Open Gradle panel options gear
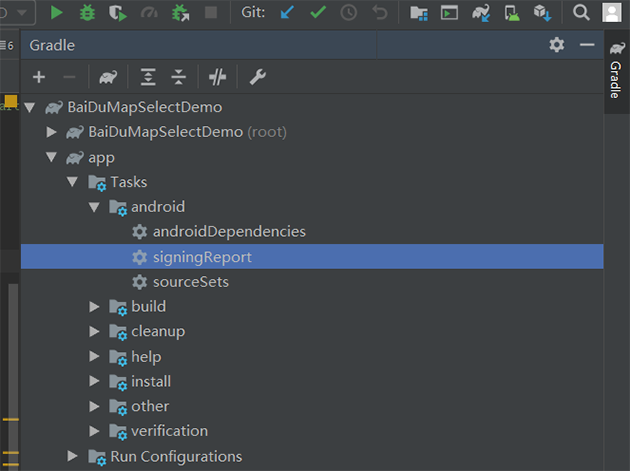Viewport: 630px width, 471px height. point(557,45)
